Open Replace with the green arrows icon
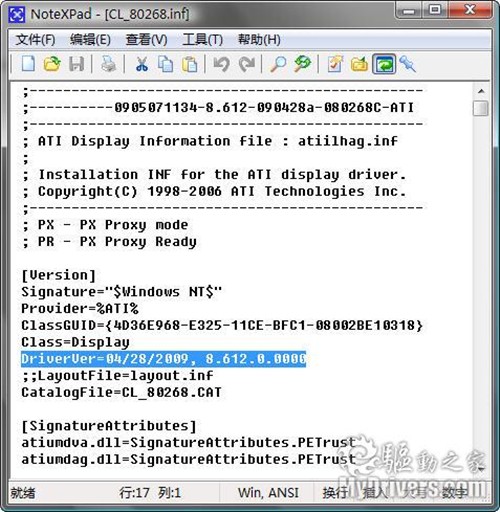This screenshot has width=500, height=512. tap(302, 64)
